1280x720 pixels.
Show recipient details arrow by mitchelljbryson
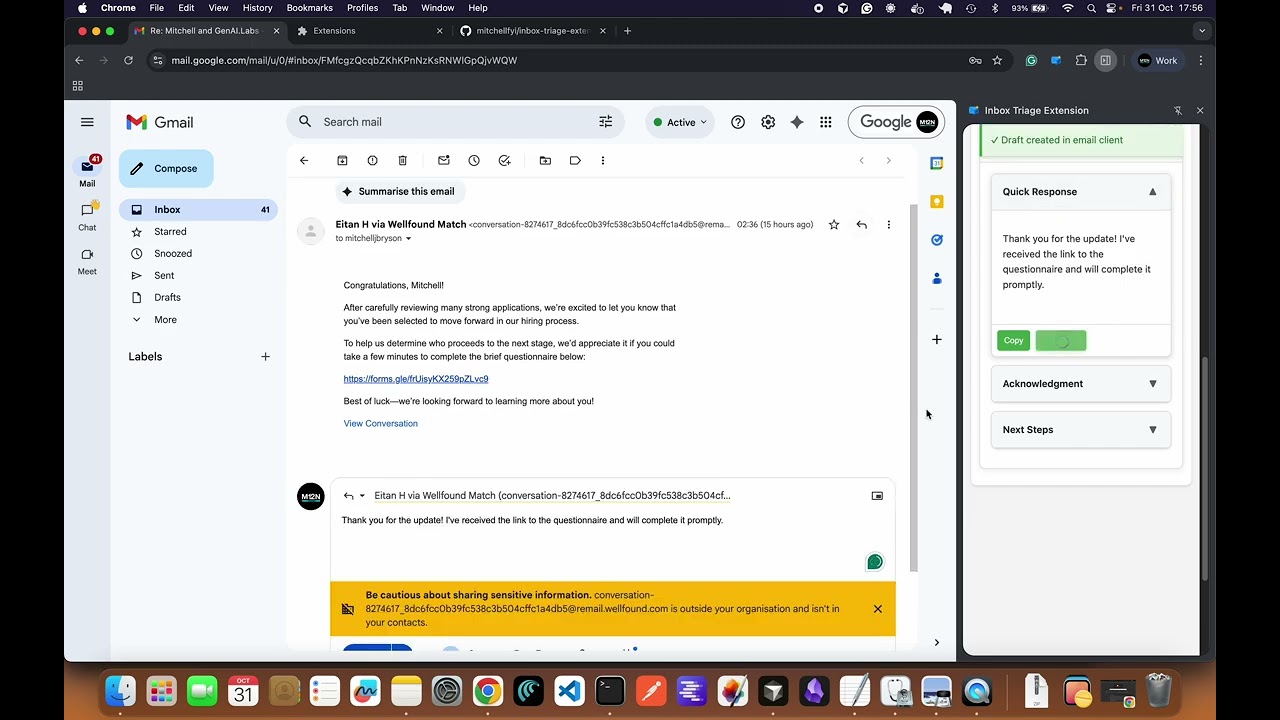[408, 239]
